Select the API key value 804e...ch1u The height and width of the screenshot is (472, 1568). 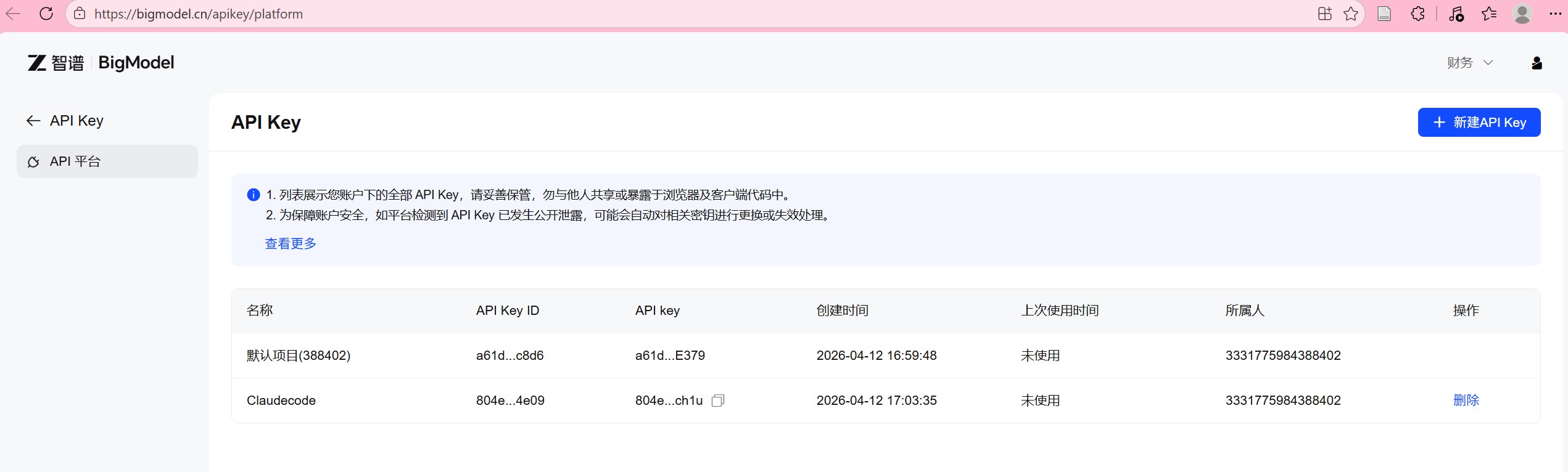(x=669, y=401)
